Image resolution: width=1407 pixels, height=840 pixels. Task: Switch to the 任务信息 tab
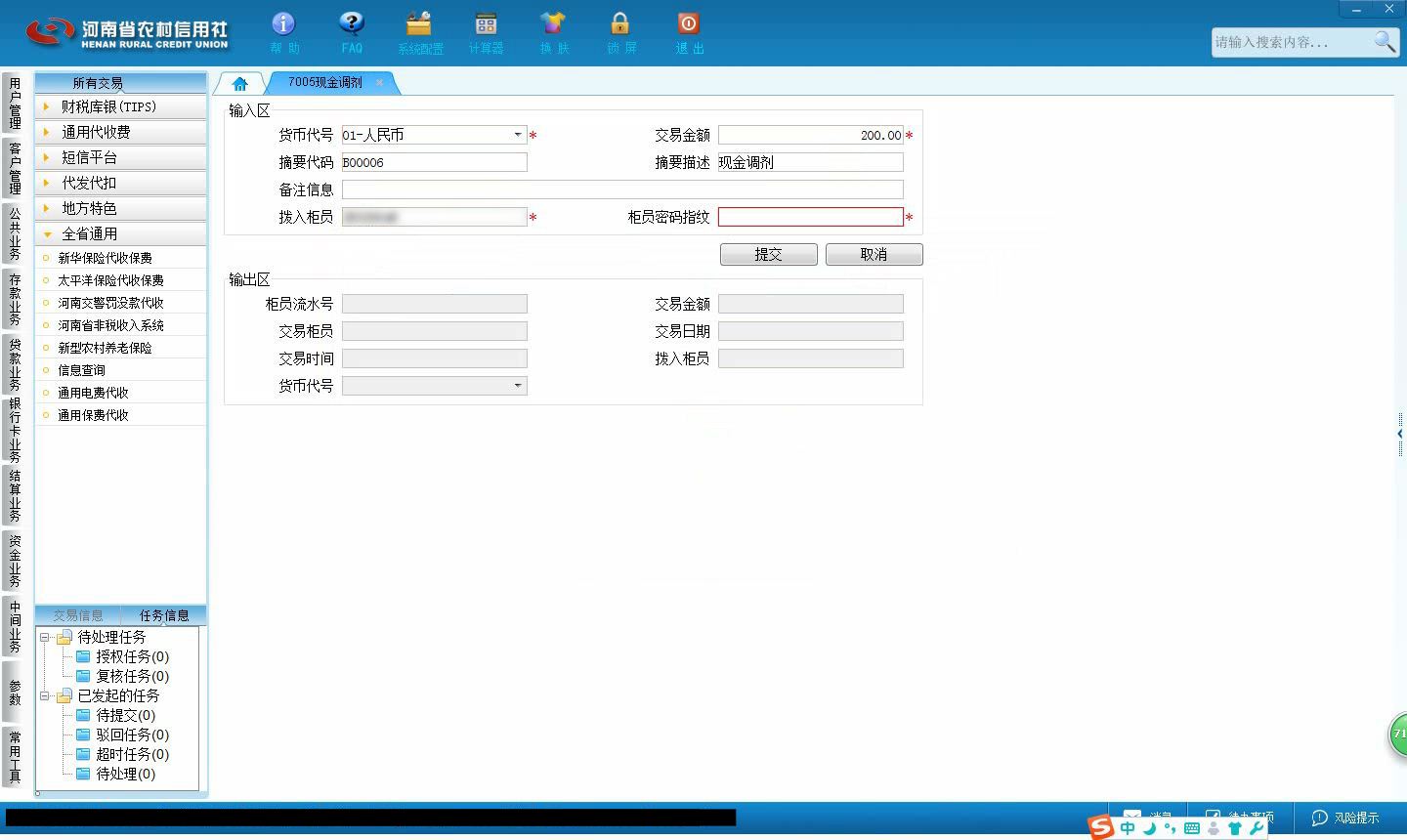(164, 615)
